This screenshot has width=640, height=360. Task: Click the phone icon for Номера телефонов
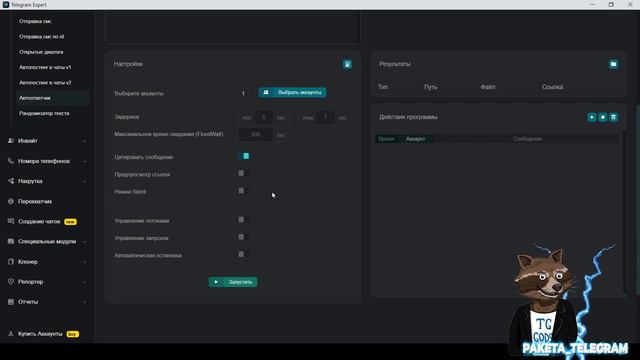[11, 161]
